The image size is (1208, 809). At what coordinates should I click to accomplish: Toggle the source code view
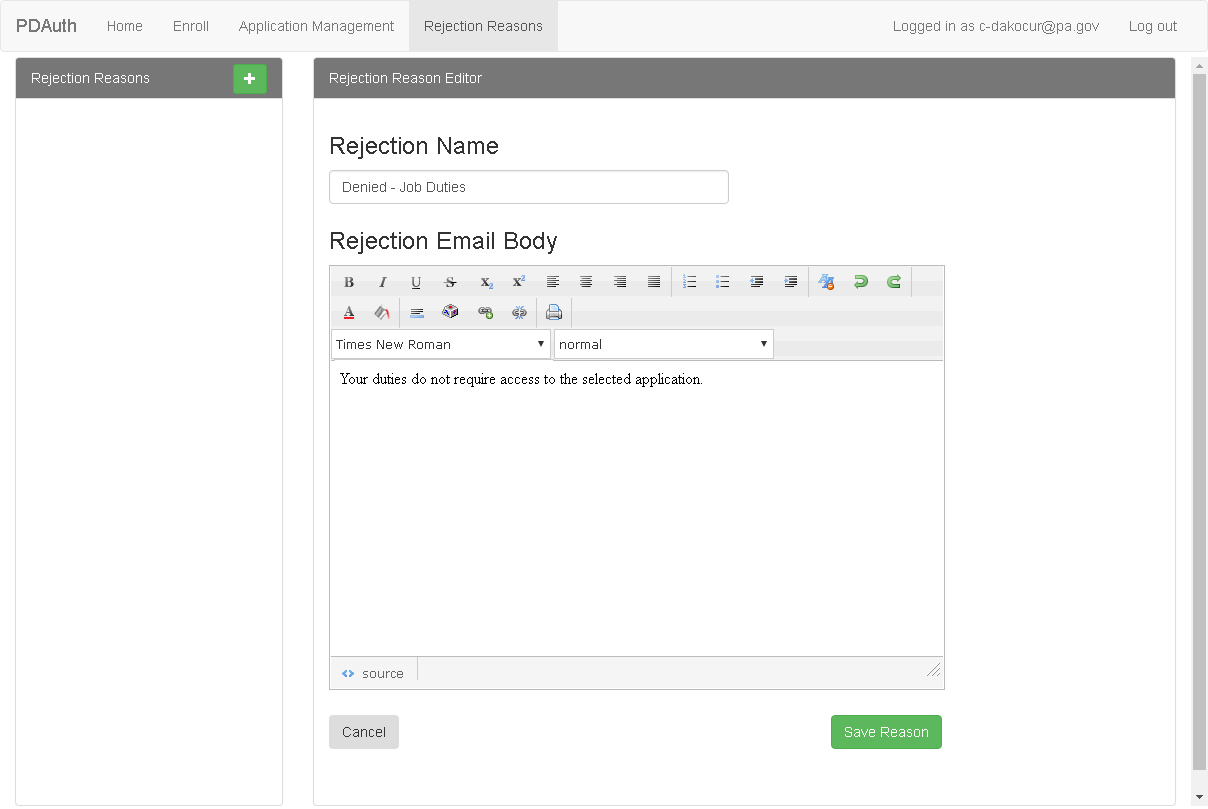(x=373, y=674)
